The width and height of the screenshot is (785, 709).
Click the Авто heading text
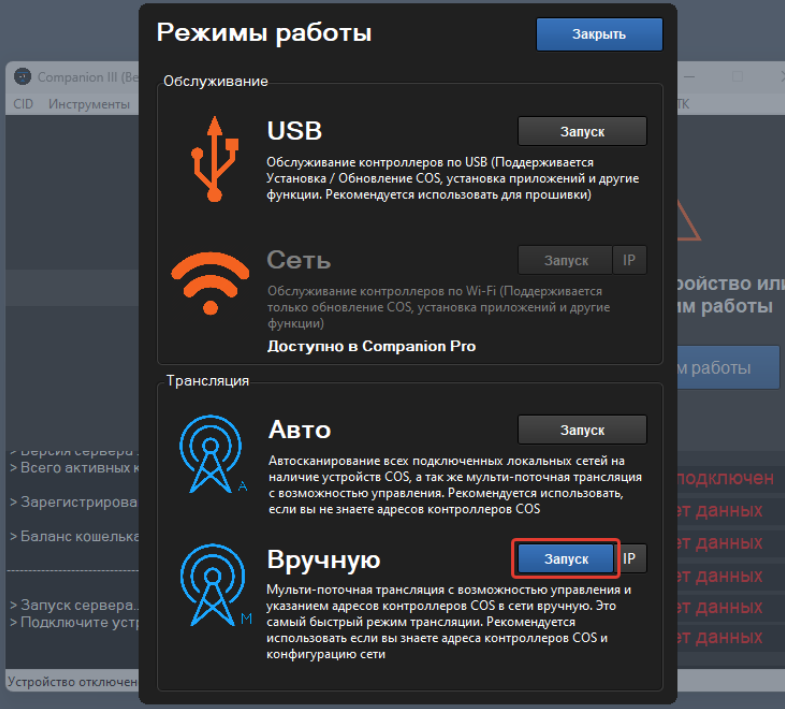(x=299, y=430)
